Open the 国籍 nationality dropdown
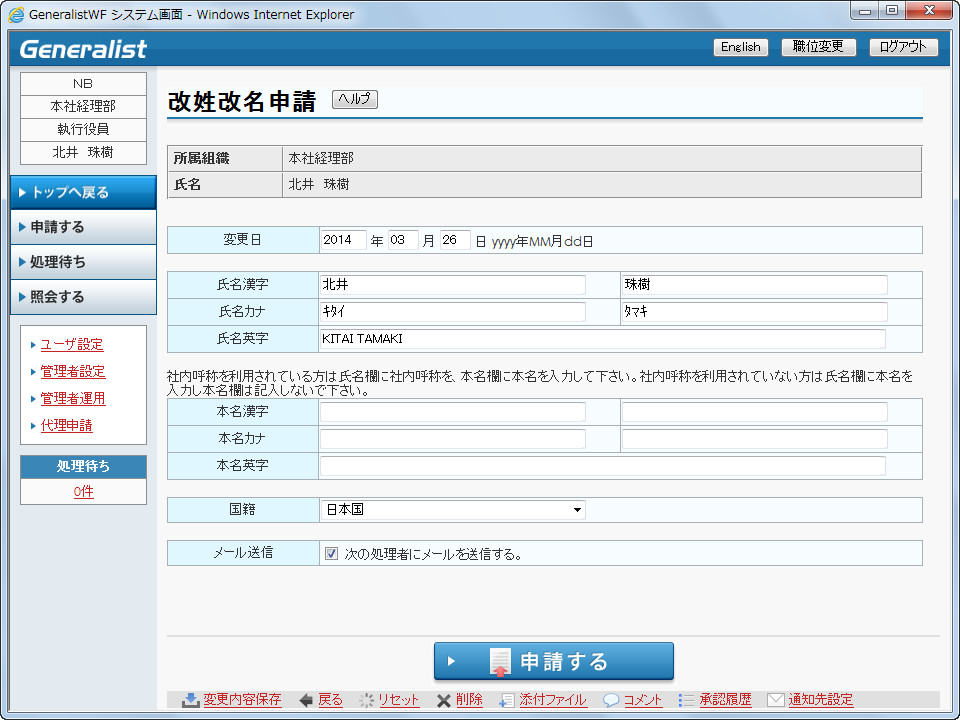 [452, 510]
